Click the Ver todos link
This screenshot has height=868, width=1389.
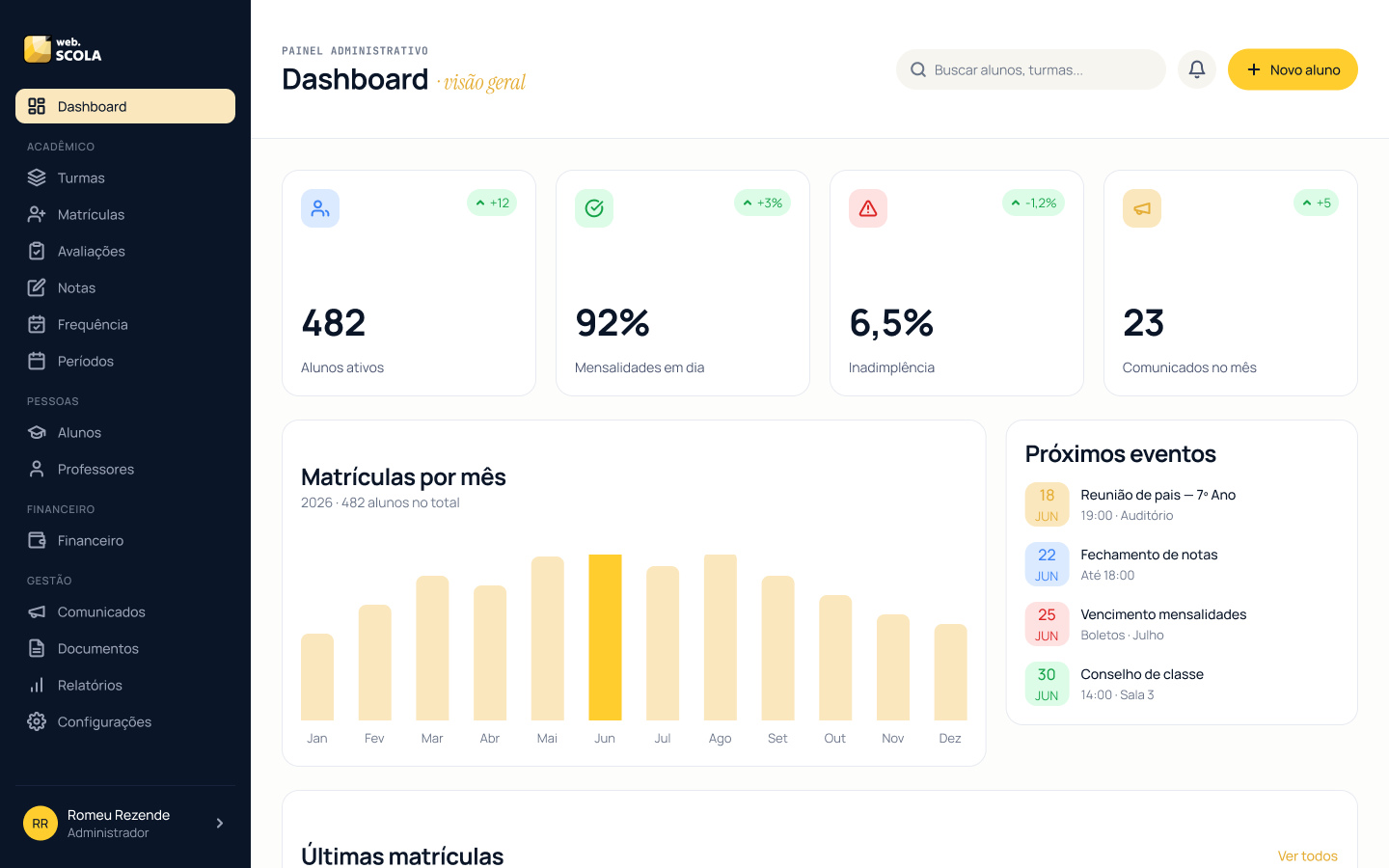point(1307,855)
